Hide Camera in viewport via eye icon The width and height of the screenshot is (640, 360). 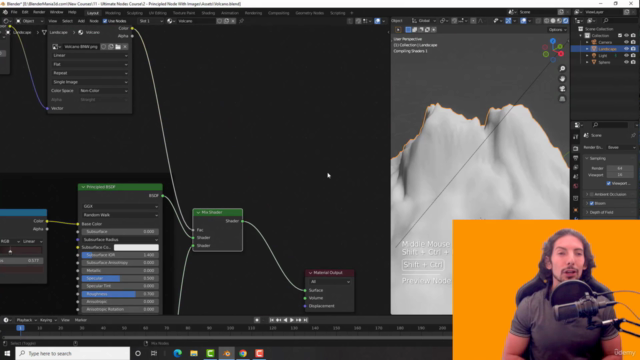(627, 42)
